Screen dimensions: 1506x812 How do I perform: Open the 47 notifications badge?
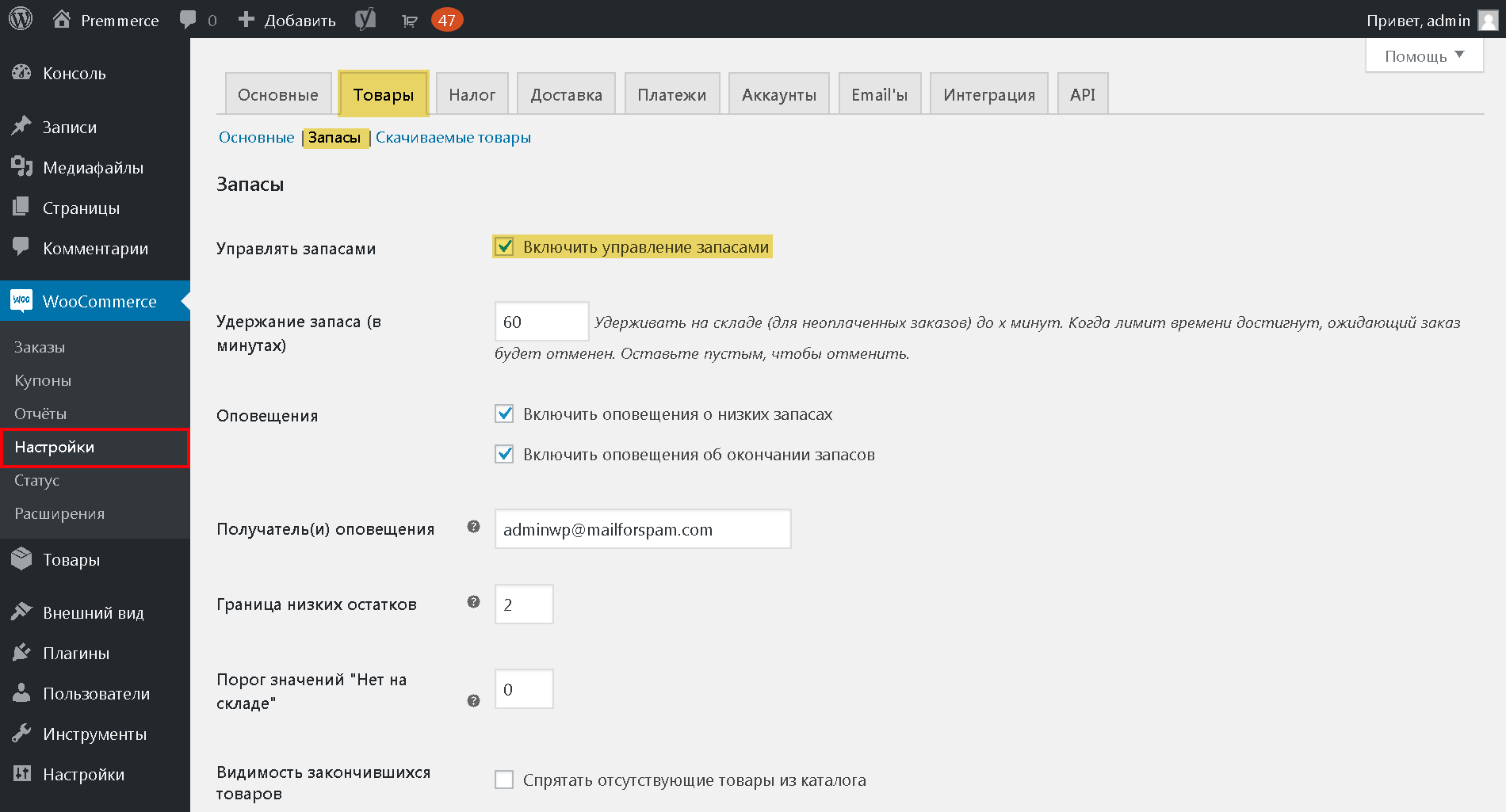click(x=447, y=20)
